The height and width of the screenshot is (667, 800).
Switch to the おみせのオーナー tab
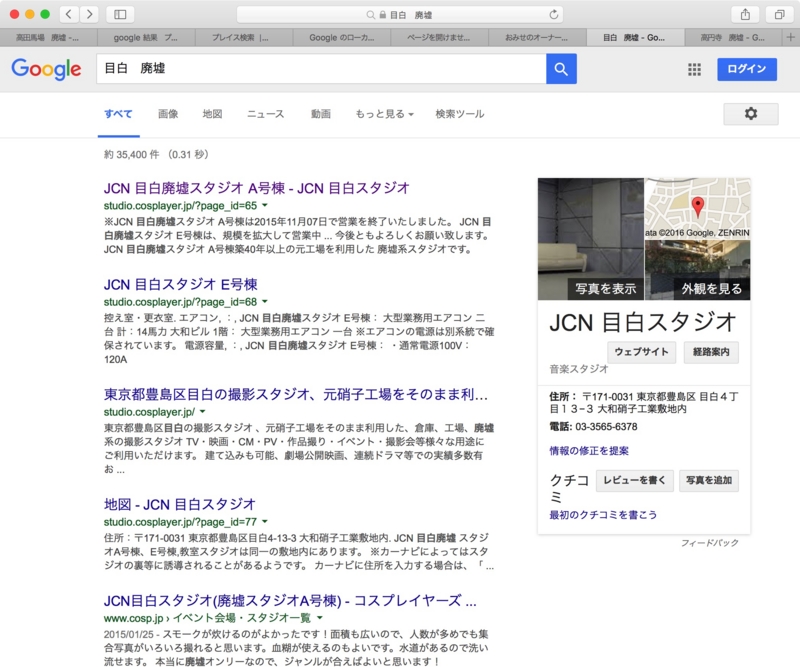537,37
